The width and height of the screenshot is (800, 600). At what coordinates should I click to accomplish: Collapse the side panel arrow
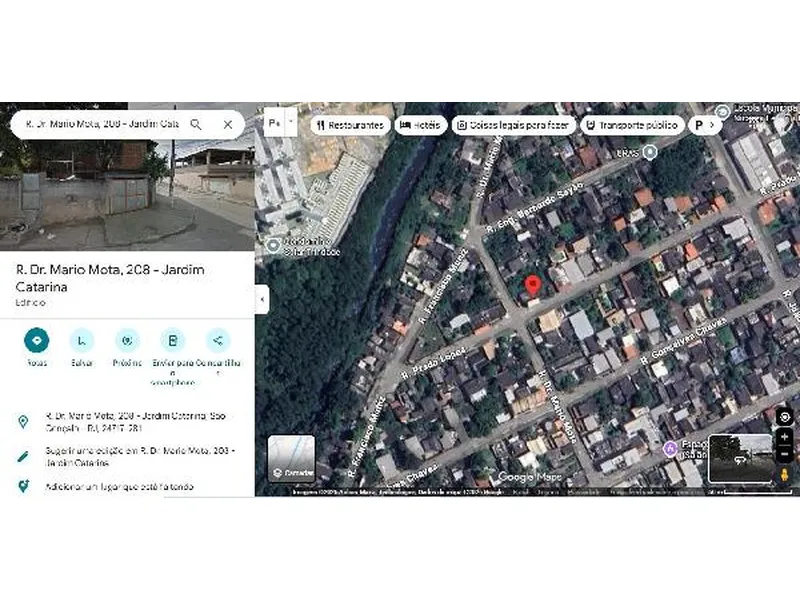point(262,299)
